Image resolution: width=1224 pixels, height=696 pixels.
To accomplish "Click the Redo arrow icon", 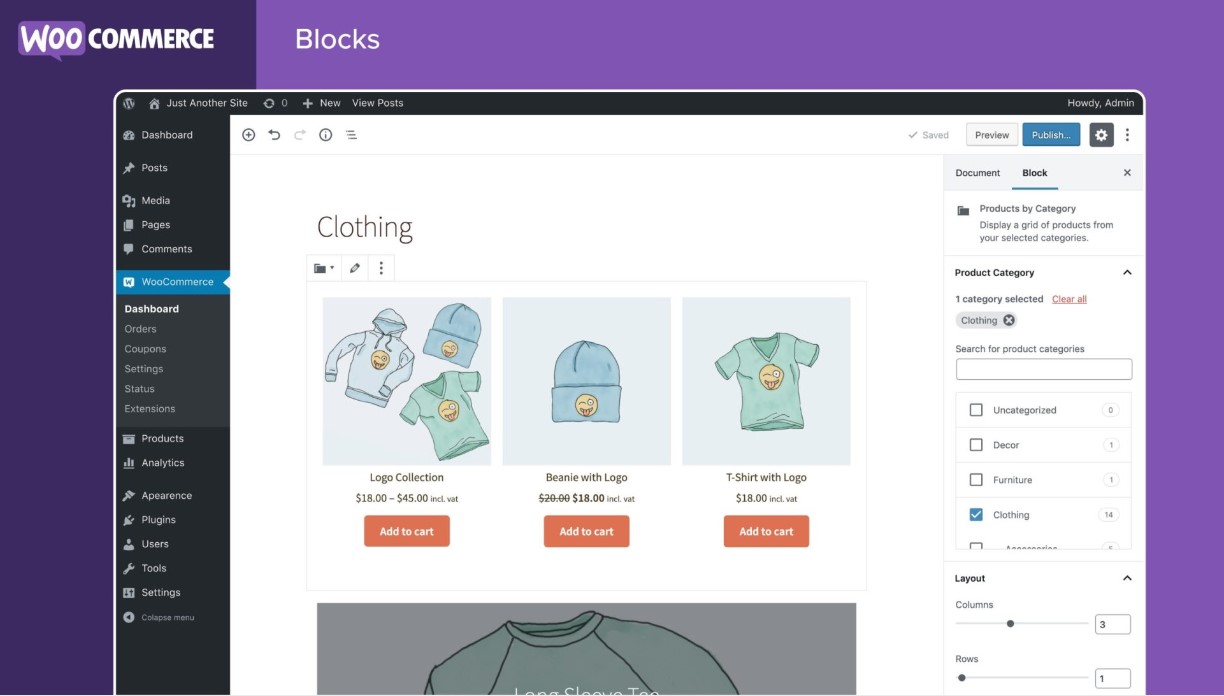I will (x=300, y=135).
